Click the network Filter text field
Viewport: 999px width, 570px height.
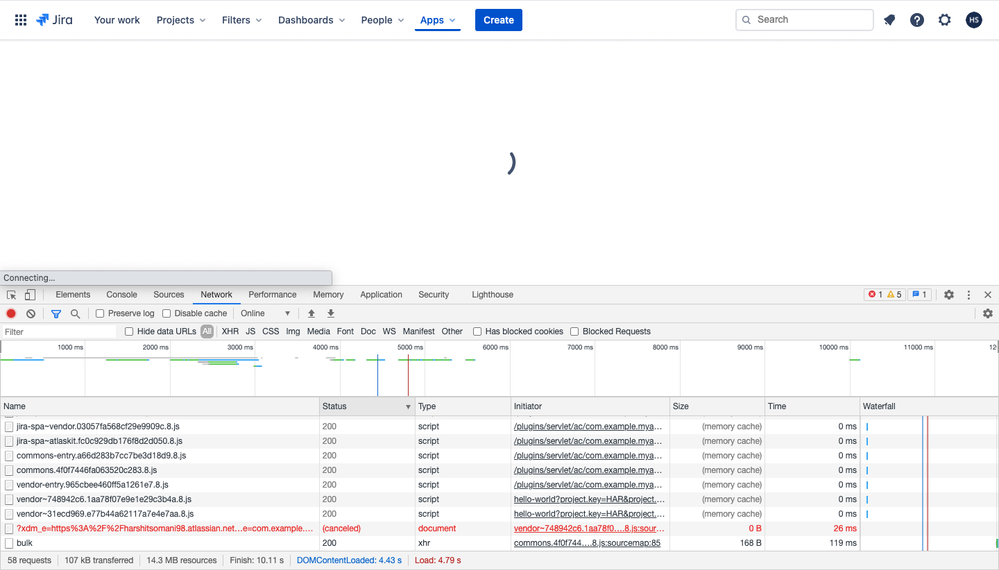58,332
